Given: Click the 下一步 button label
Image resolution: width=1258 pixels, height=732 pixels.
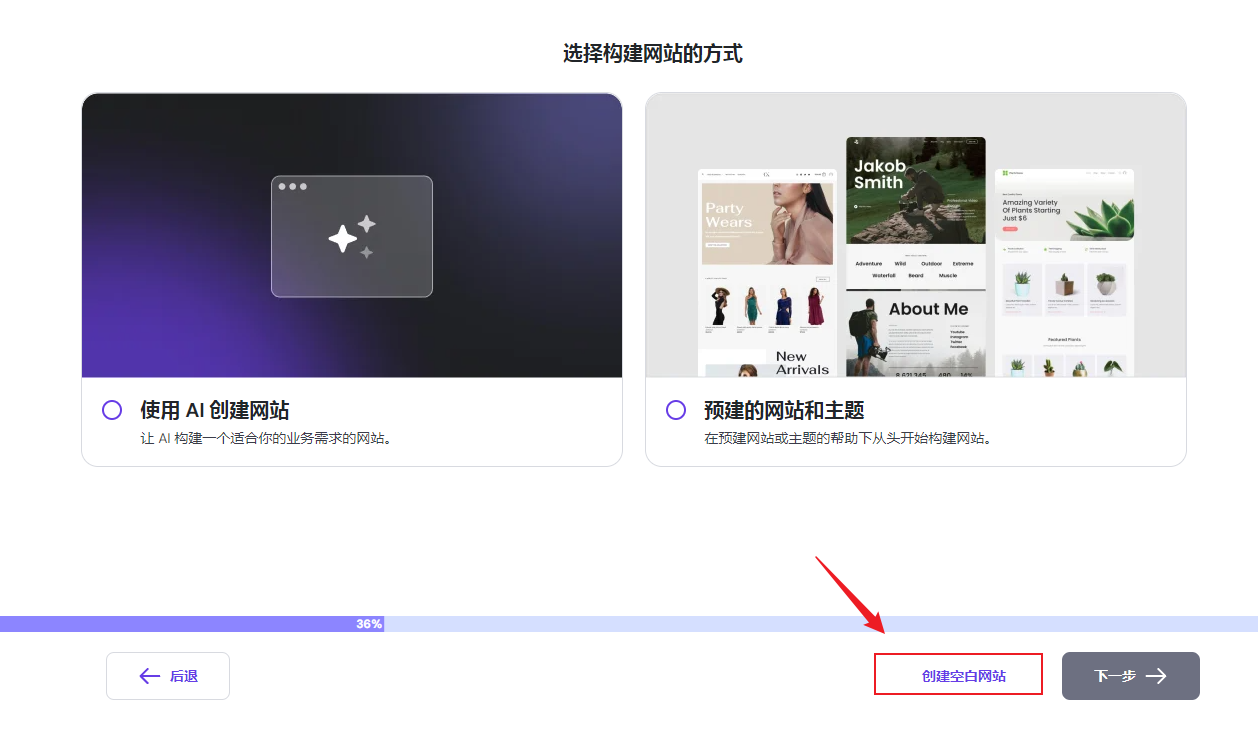Looking at the screenshot, I should 1114,676.
